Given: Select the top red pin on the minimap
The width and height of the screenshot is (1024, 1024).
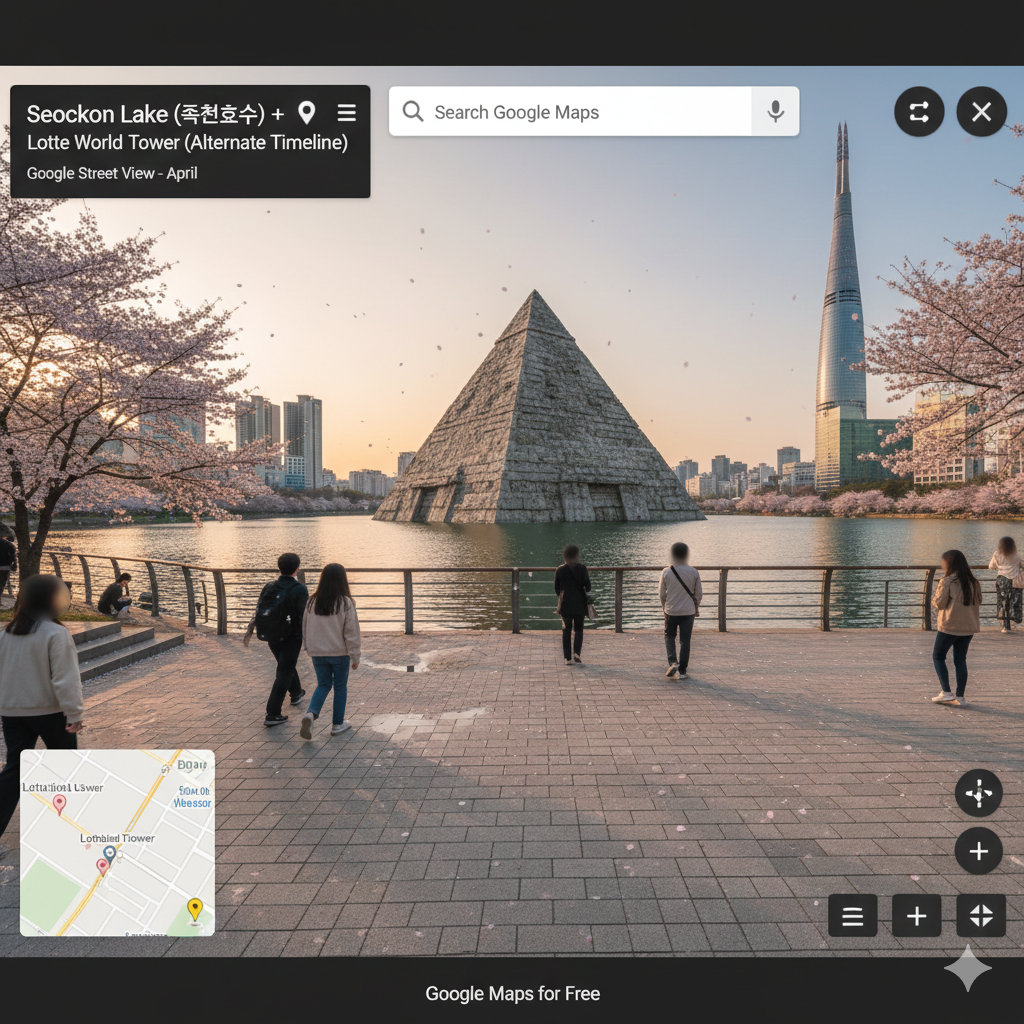Looking at the screenshot, I should 59,803.
